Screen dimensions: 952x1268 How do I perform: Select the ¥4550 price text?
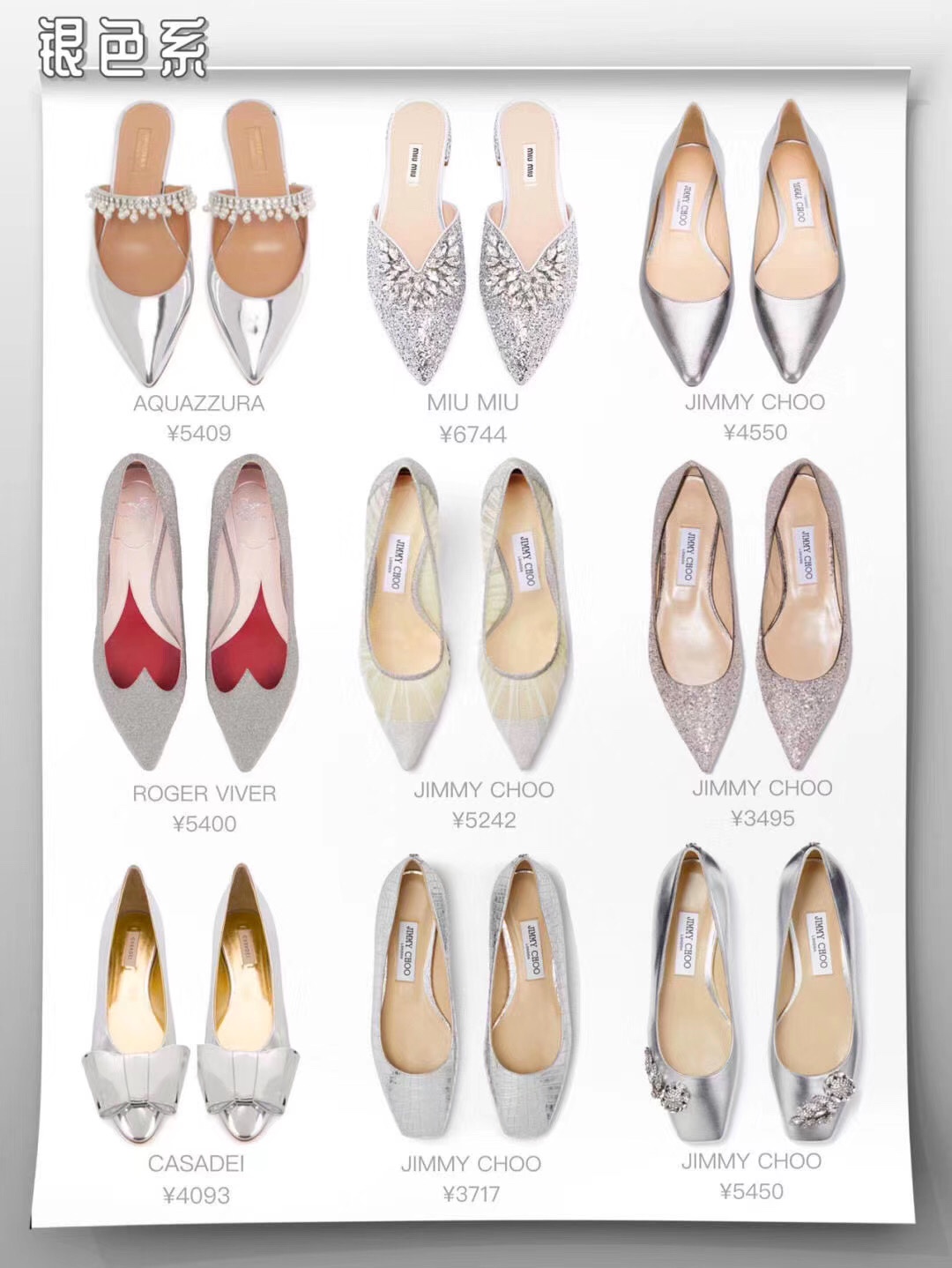755,432
